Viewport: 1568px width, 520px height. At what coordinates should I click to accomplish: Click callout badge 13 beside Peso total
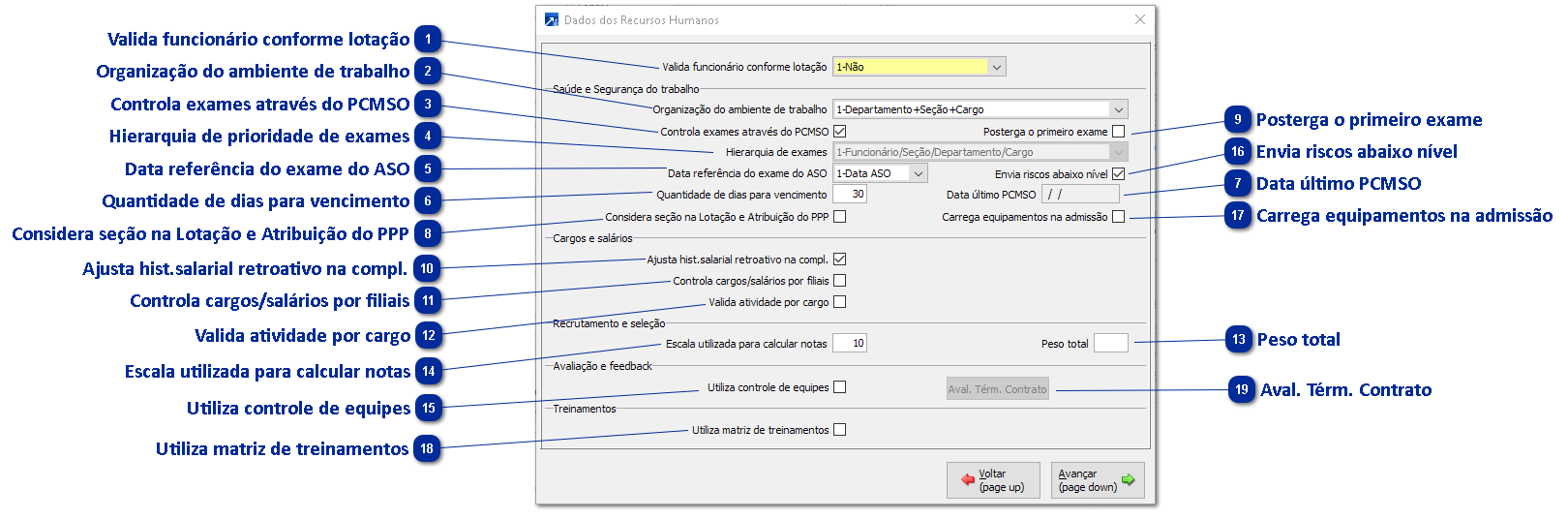click(1239, 340)
